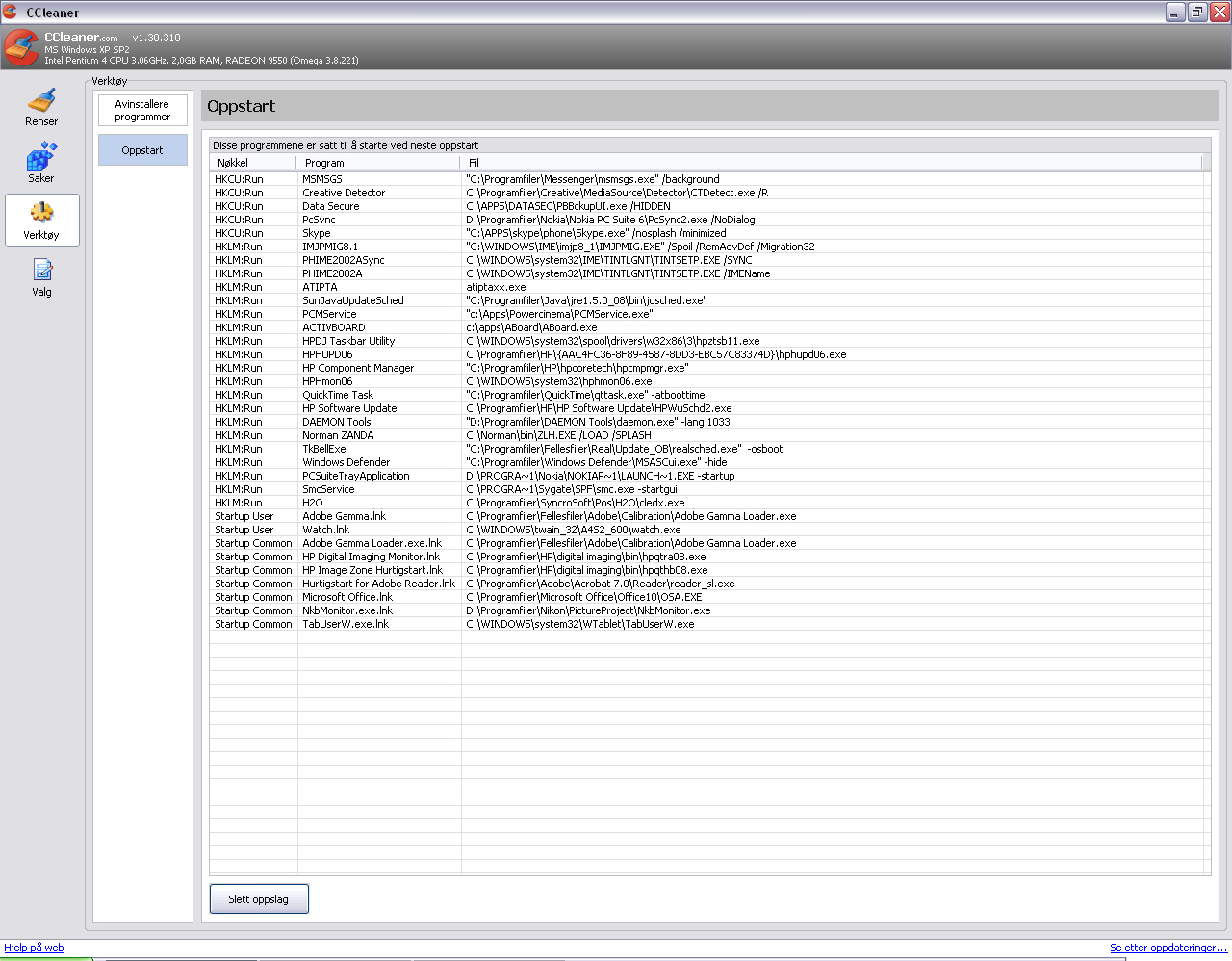Select the ACTIVBOARD entry

[x=709, y=327]
